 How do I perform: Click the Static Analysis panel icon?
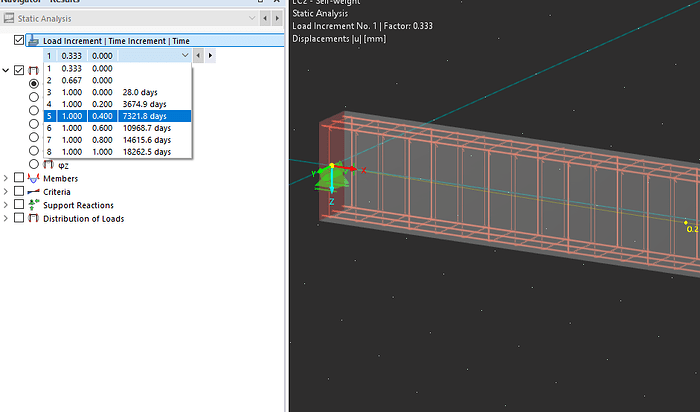pos(8,18)
